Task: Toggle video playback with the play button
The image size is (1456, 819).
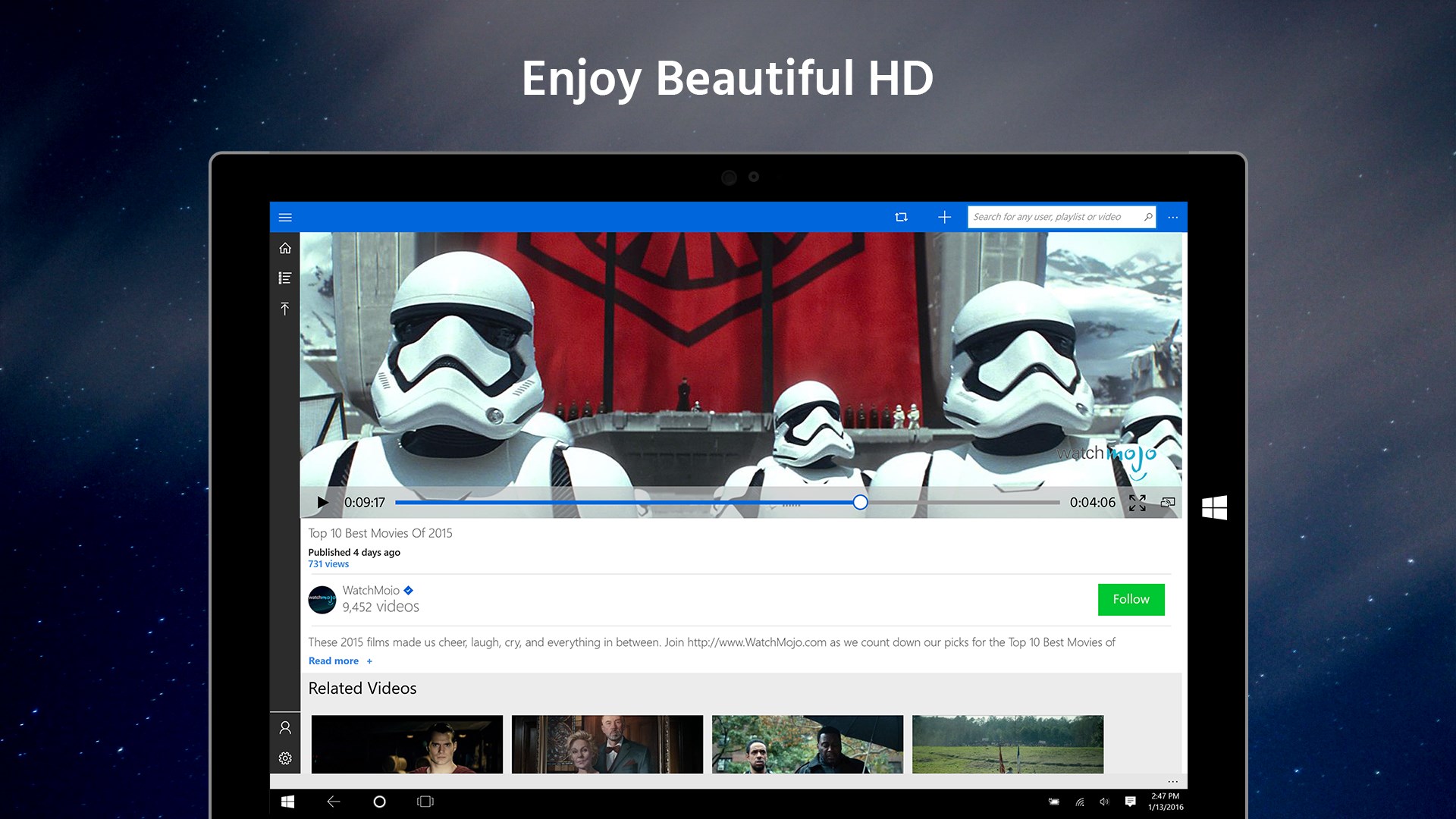Action: click(x=322, y=502)
